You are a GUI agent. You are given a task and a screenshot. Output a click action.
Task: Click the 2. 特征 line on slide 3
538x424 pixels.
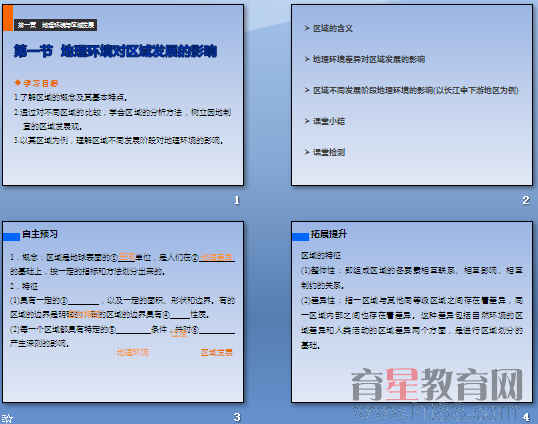(x=24, y=286)
